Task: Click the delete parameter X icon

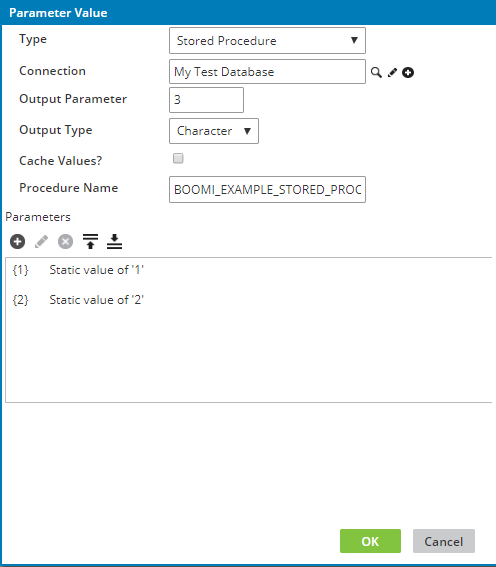Action: tap(65, 242)
